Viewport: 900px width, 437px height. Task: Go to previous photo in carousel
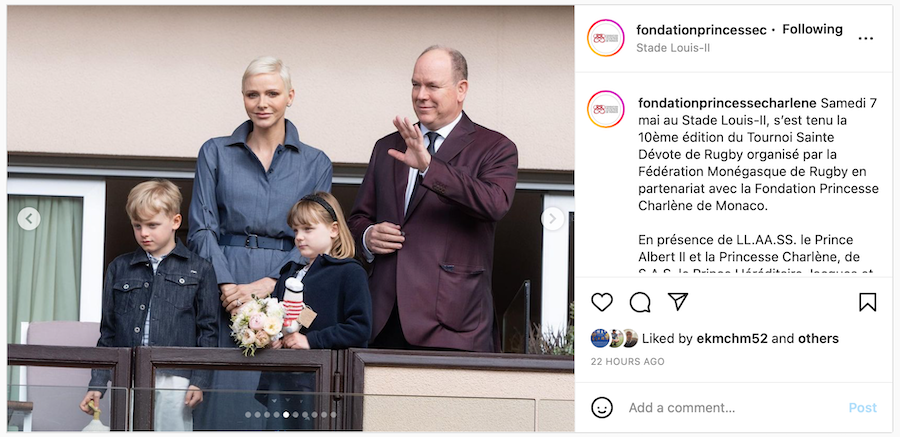click(29, 219)
